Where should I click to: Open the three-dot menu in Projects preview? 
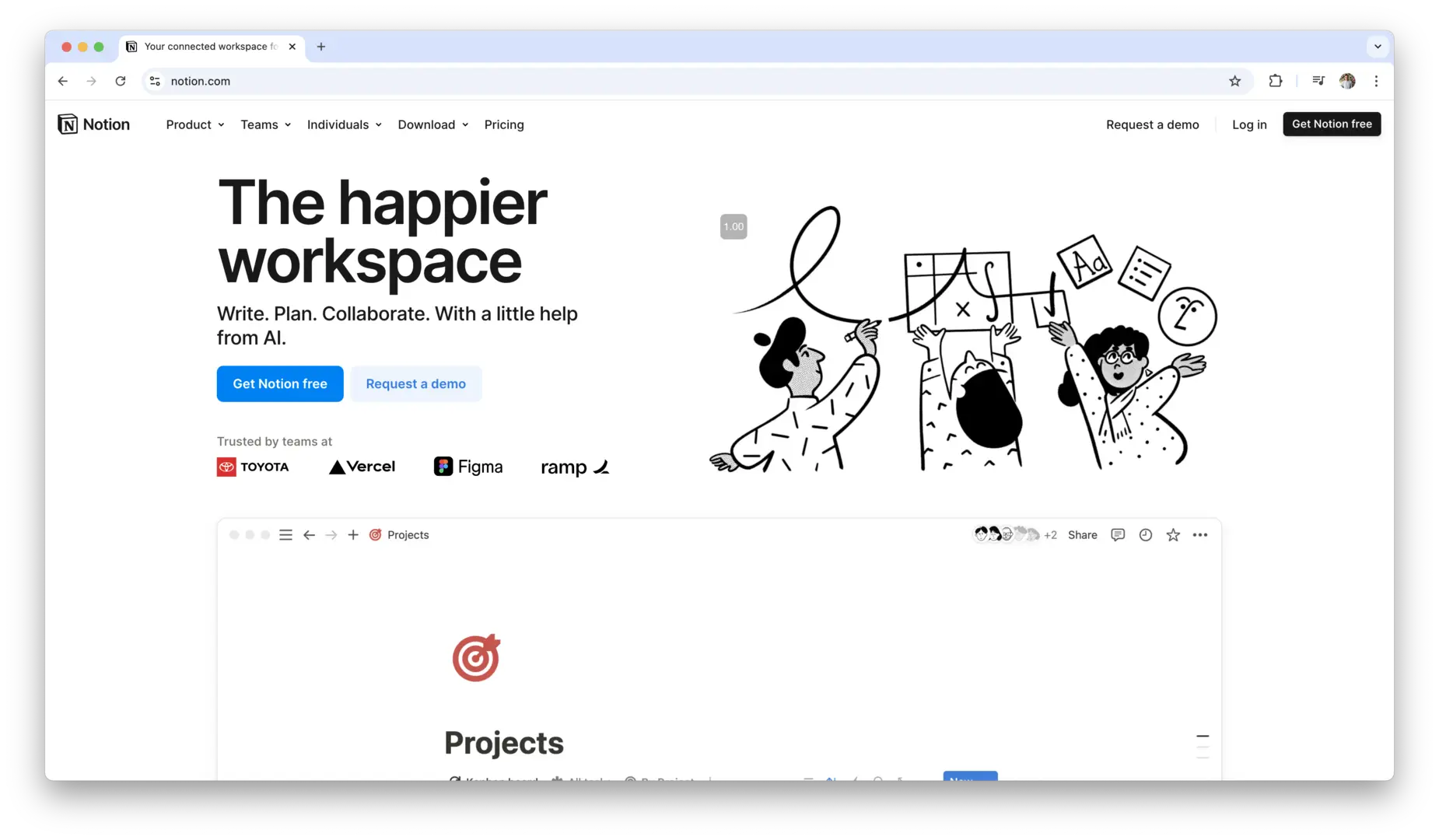[x=1200, y=535]
